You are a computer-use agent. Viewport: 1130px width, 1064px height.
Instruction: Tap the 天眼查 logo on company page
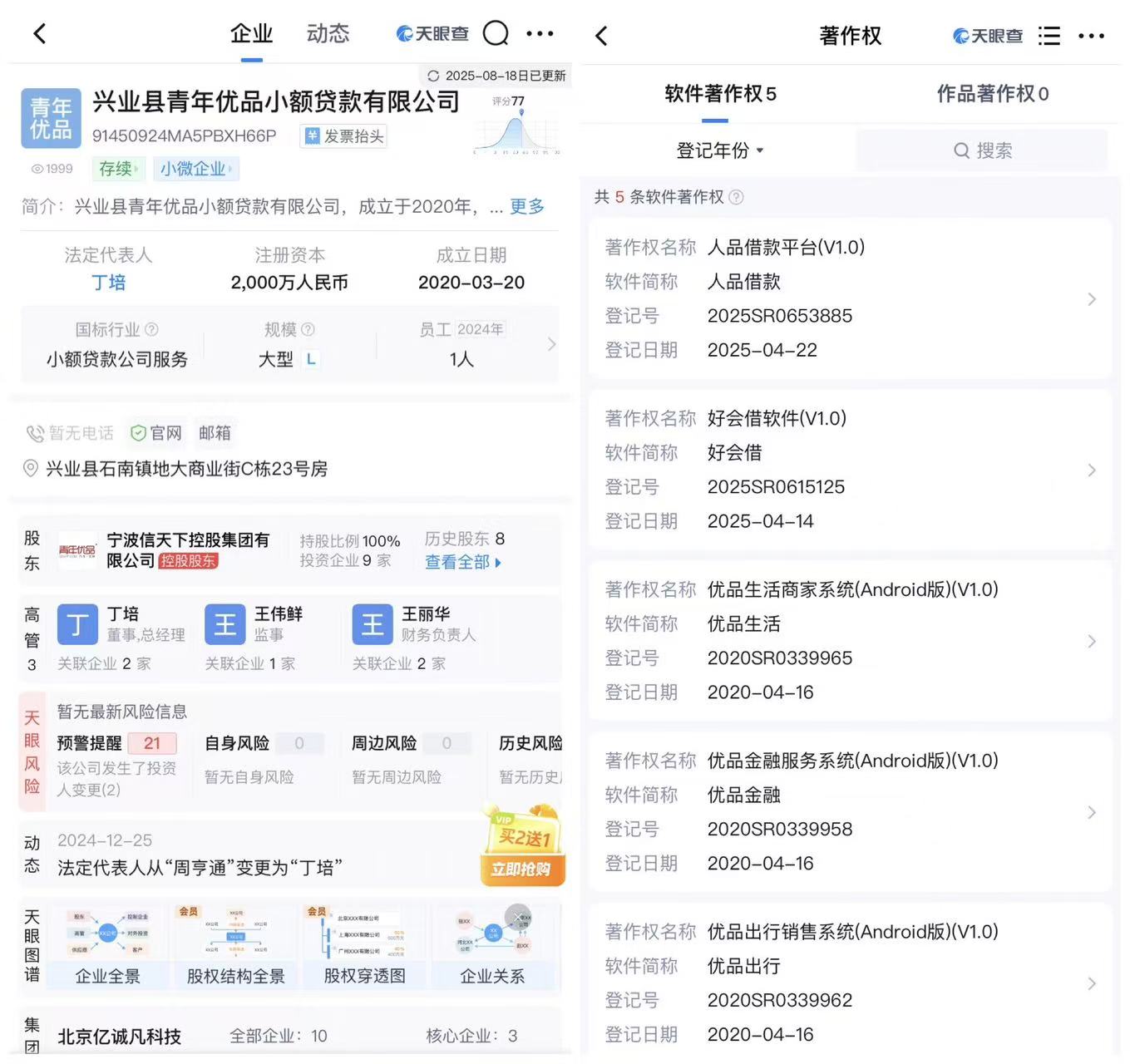pos(432,33)
